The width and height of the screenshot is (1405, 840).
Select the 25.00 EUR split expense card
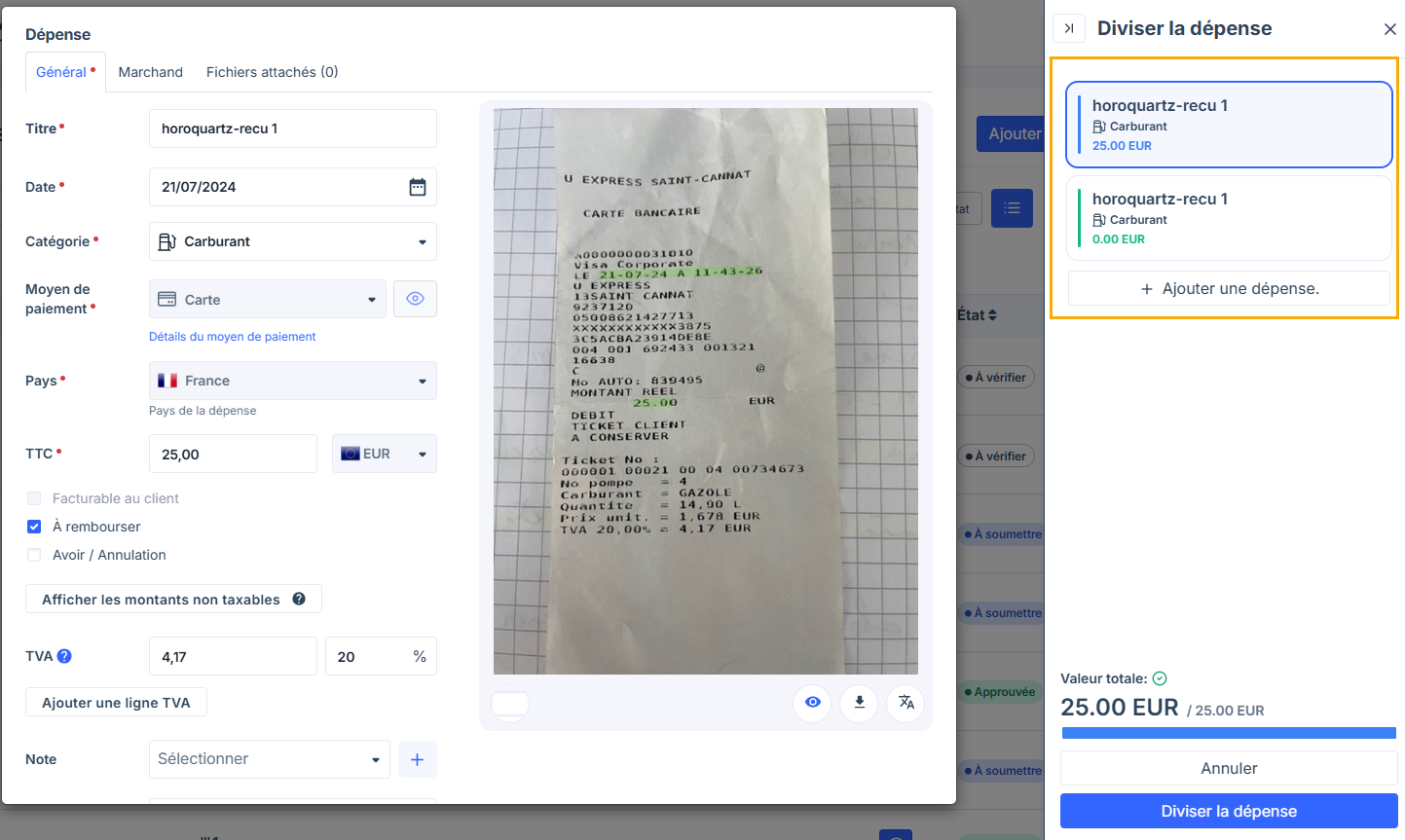[x=1229, y=125]
